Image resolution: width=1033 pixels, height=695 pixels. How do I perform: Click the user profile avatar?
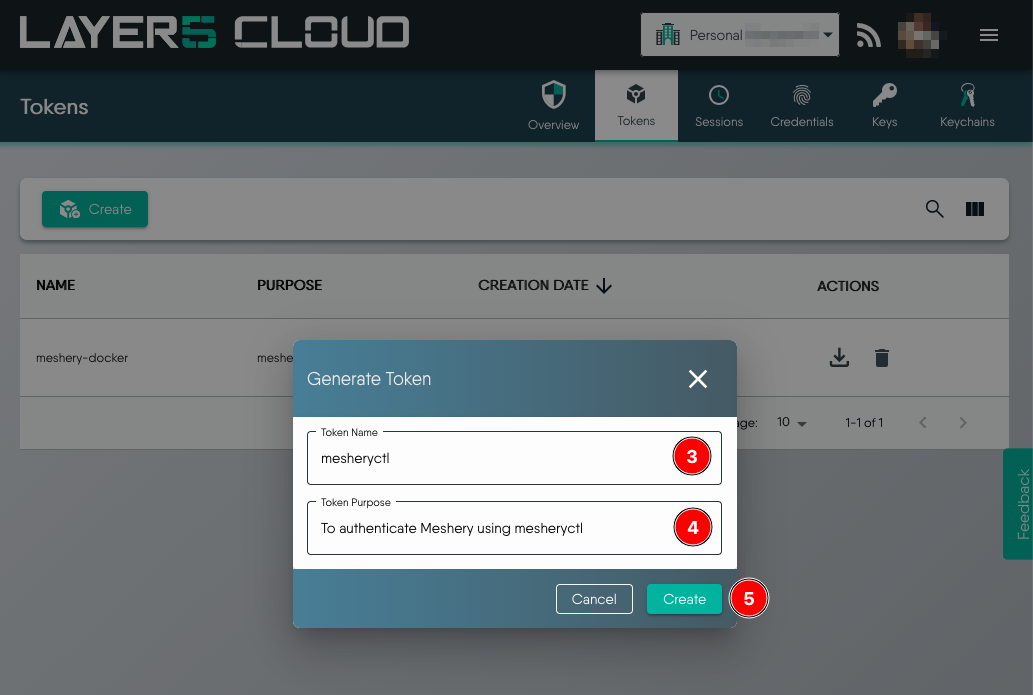click(919, 35)
